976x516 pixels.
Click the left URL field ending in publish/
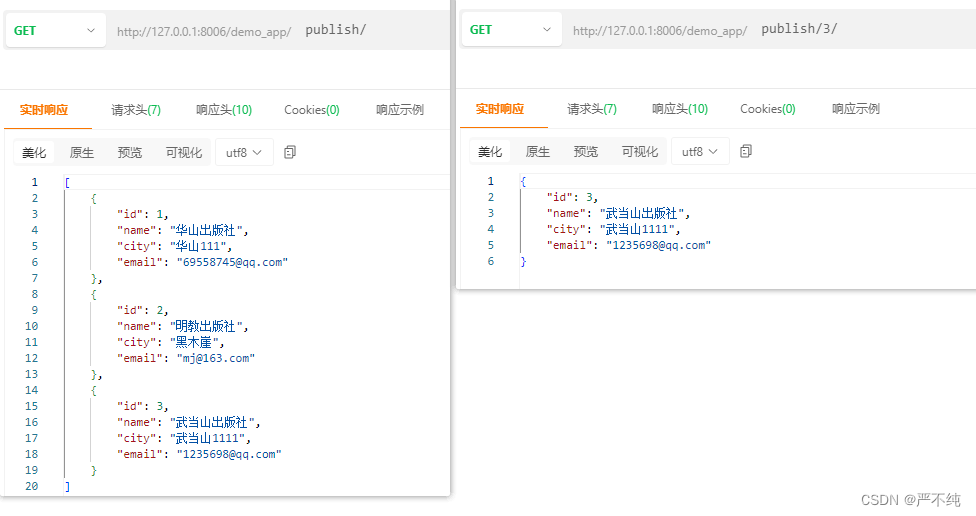point(278,30)
